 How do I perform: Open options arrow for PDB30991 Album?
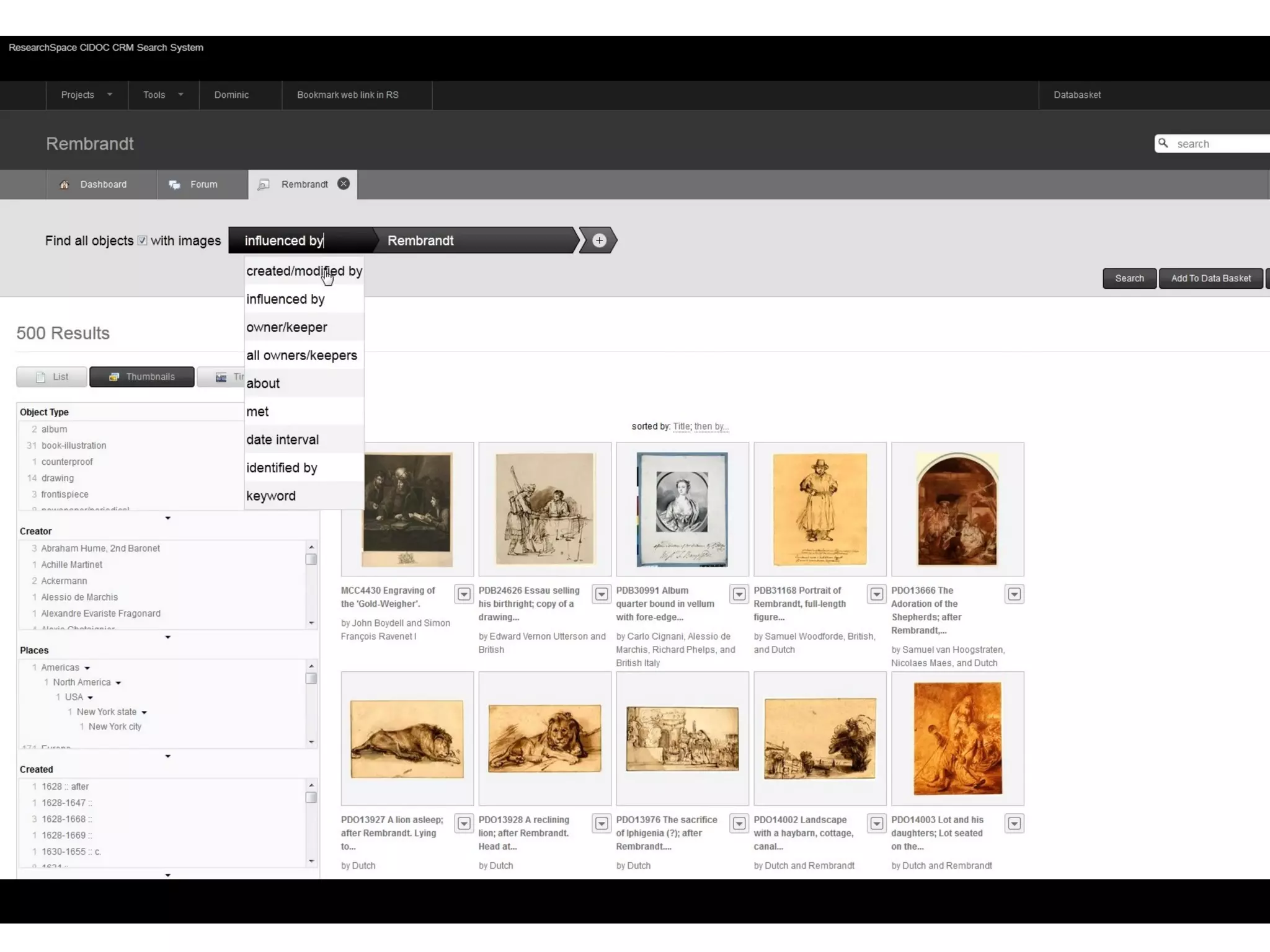click(x=739, y=594)
